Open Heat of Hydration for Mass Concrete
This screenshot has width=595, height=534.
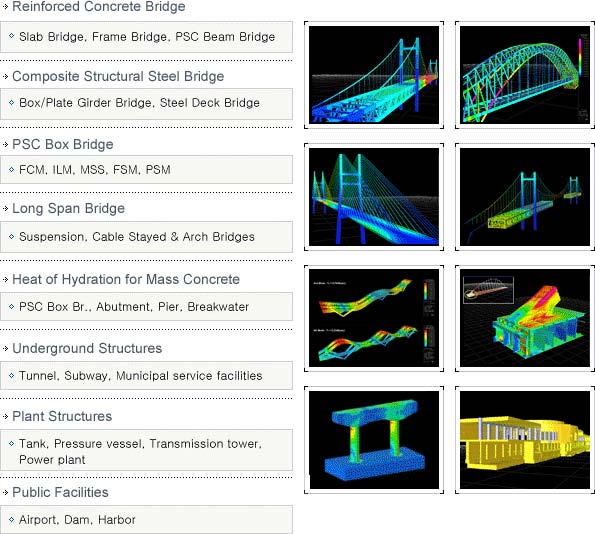[126, 279]
